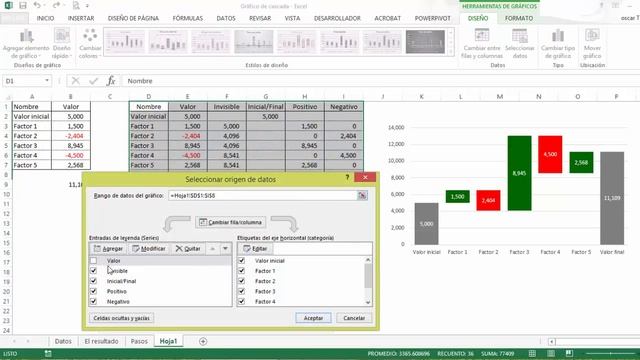Switch to Normal view status bar icon

pos(532,353)
